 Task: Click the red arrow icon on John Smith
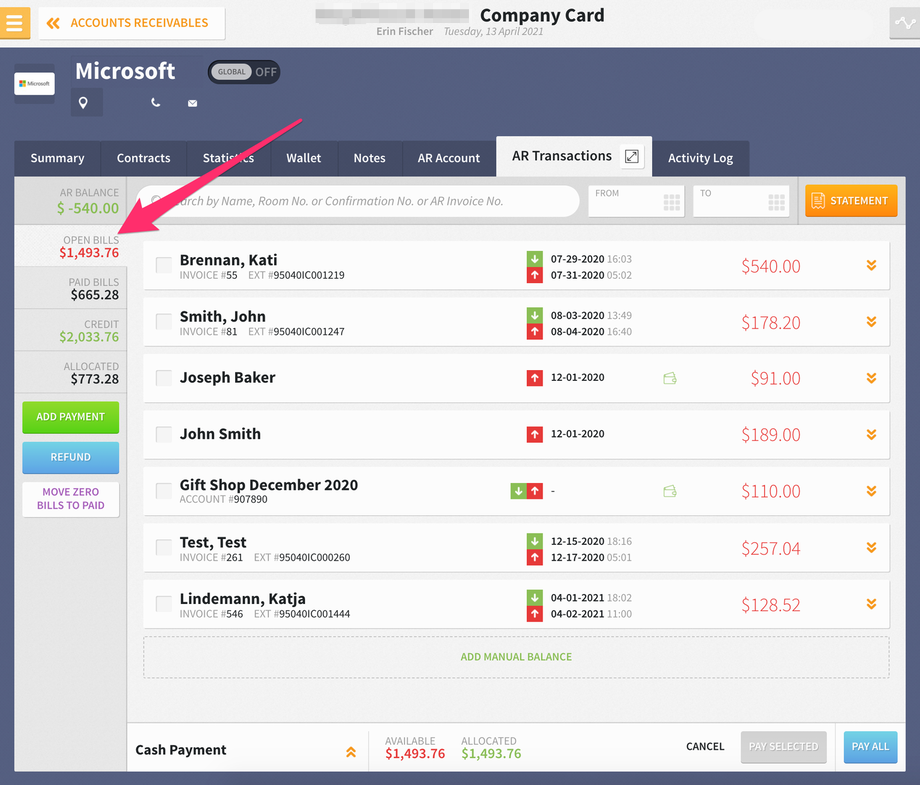pyautogui.click(x=535, y=434)
